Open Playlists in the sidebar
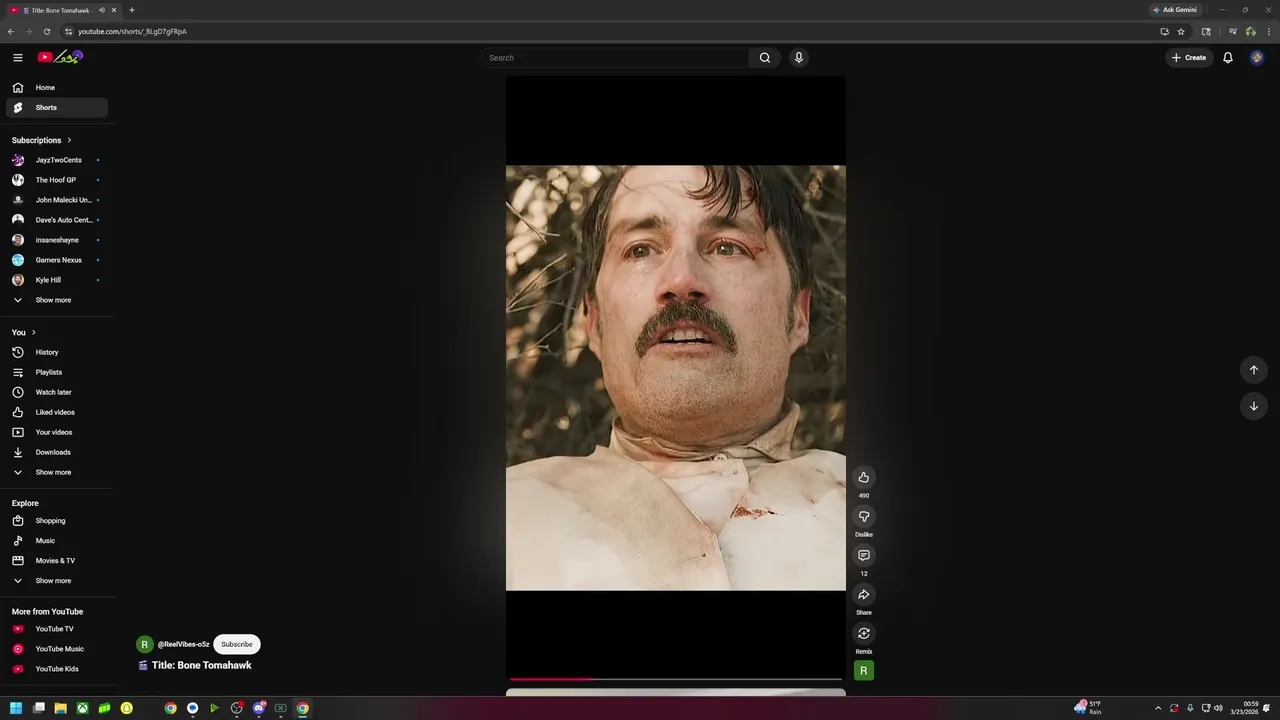Screen dimensions: 1280x720 [57, 372]
